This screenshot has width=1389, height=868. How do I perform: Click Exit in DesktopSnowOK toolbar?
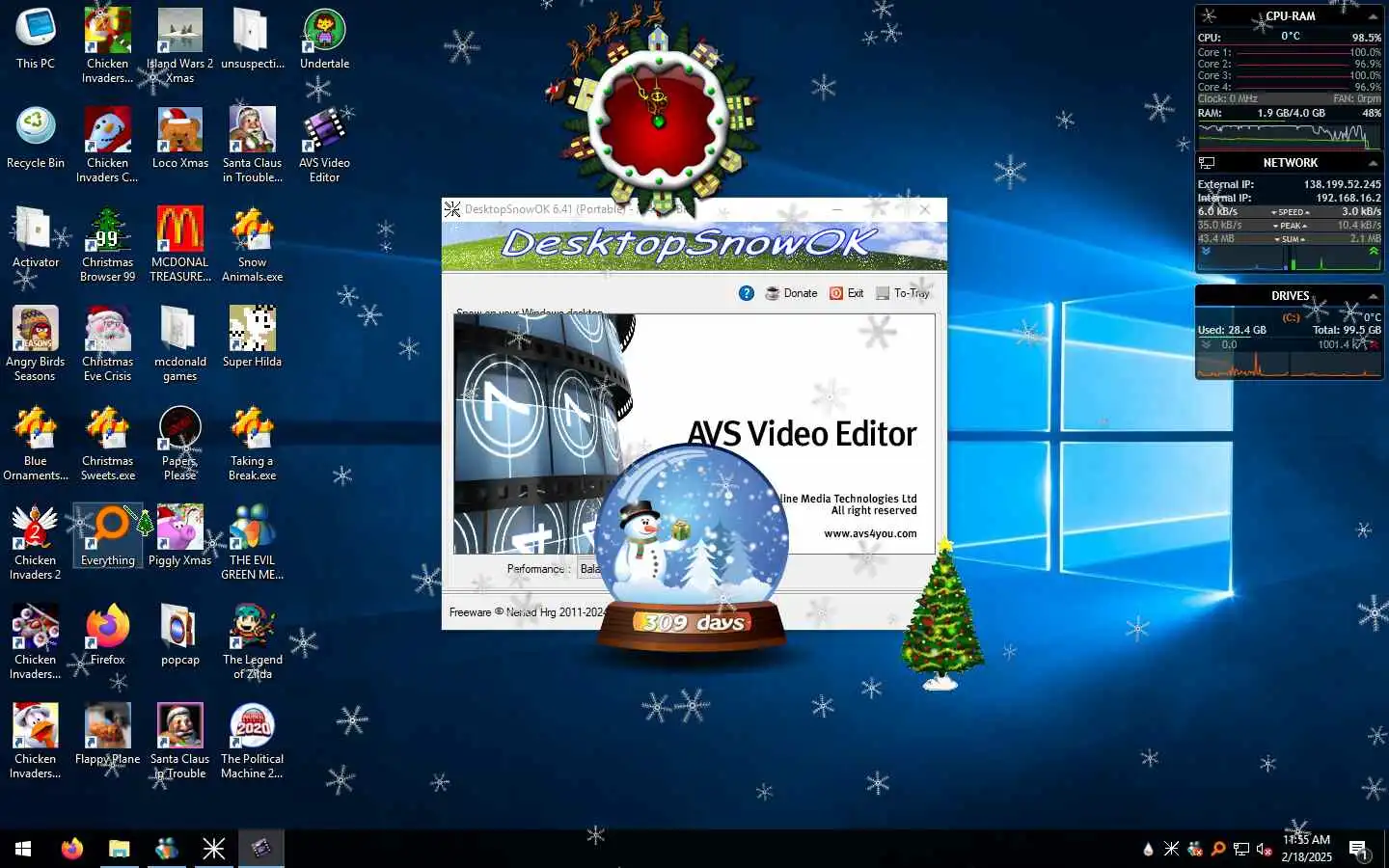point(846,293)
